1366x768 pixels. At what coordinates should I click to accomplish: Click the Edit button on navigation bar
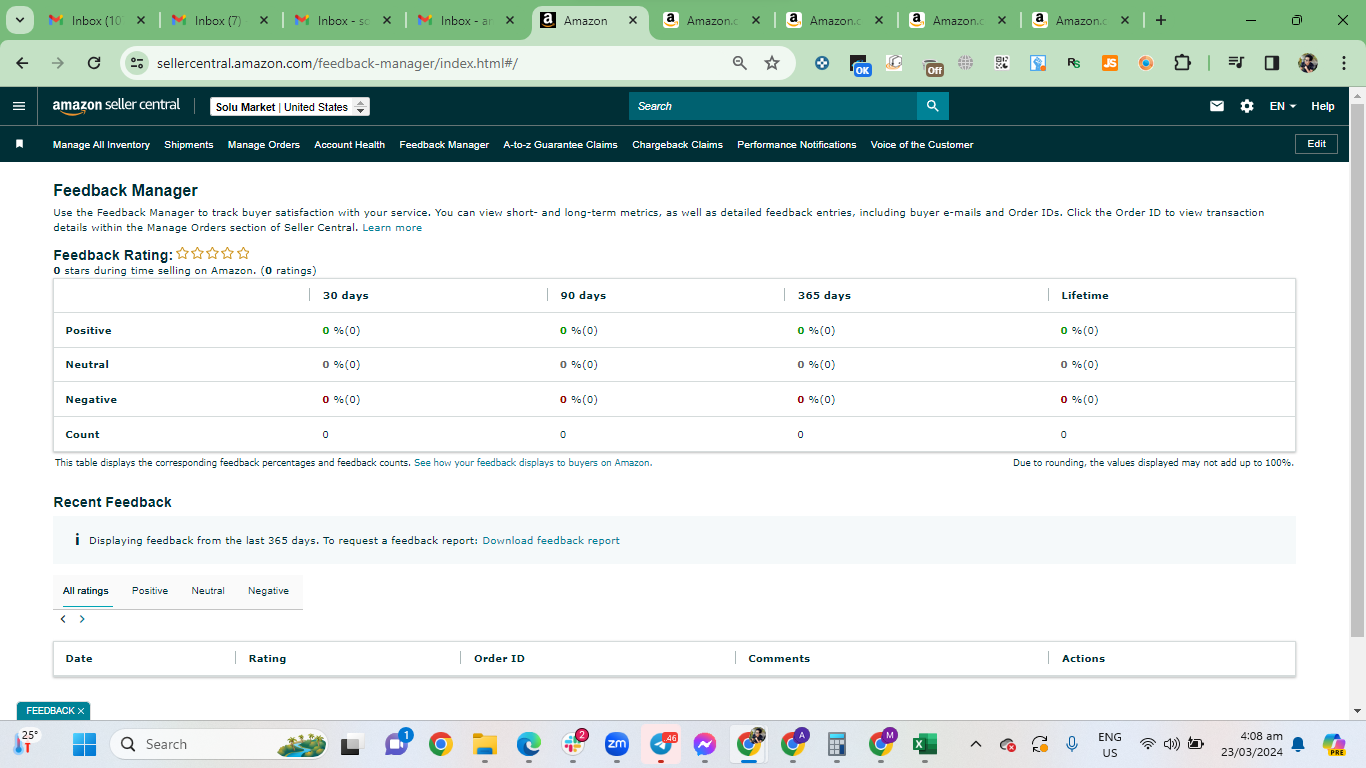tap(1316, 144)
